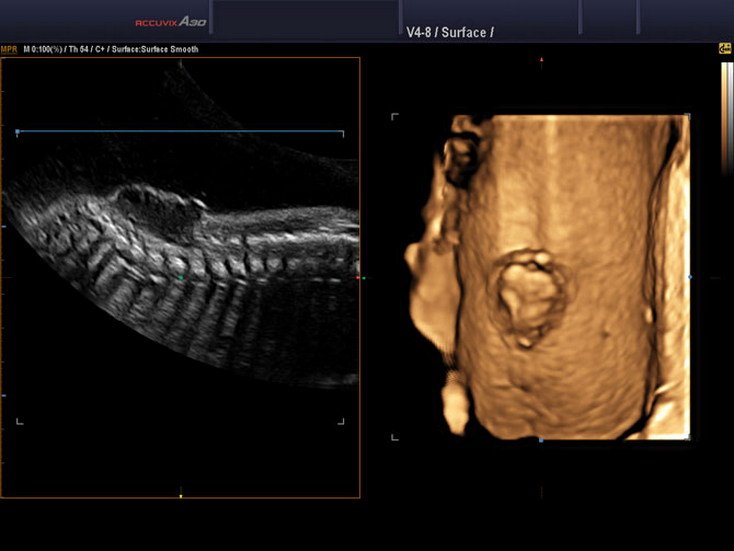Click the blue ROI line's right end
Image resolution: width=734 pixels, height=551 pixels.
[343, 132]
